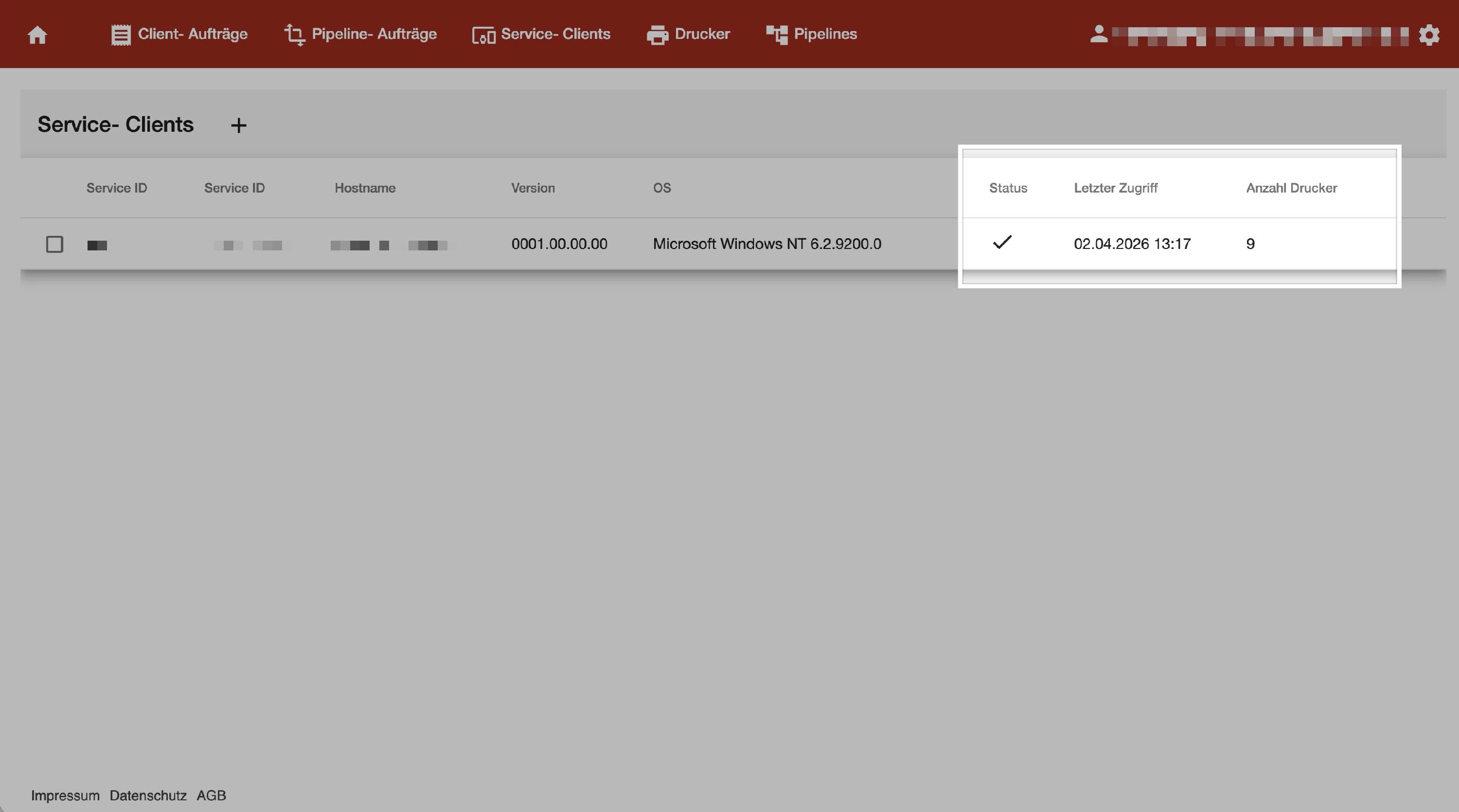1459x812 pixels.
Task: Add a new service client with plus
Action: [238, 125]
